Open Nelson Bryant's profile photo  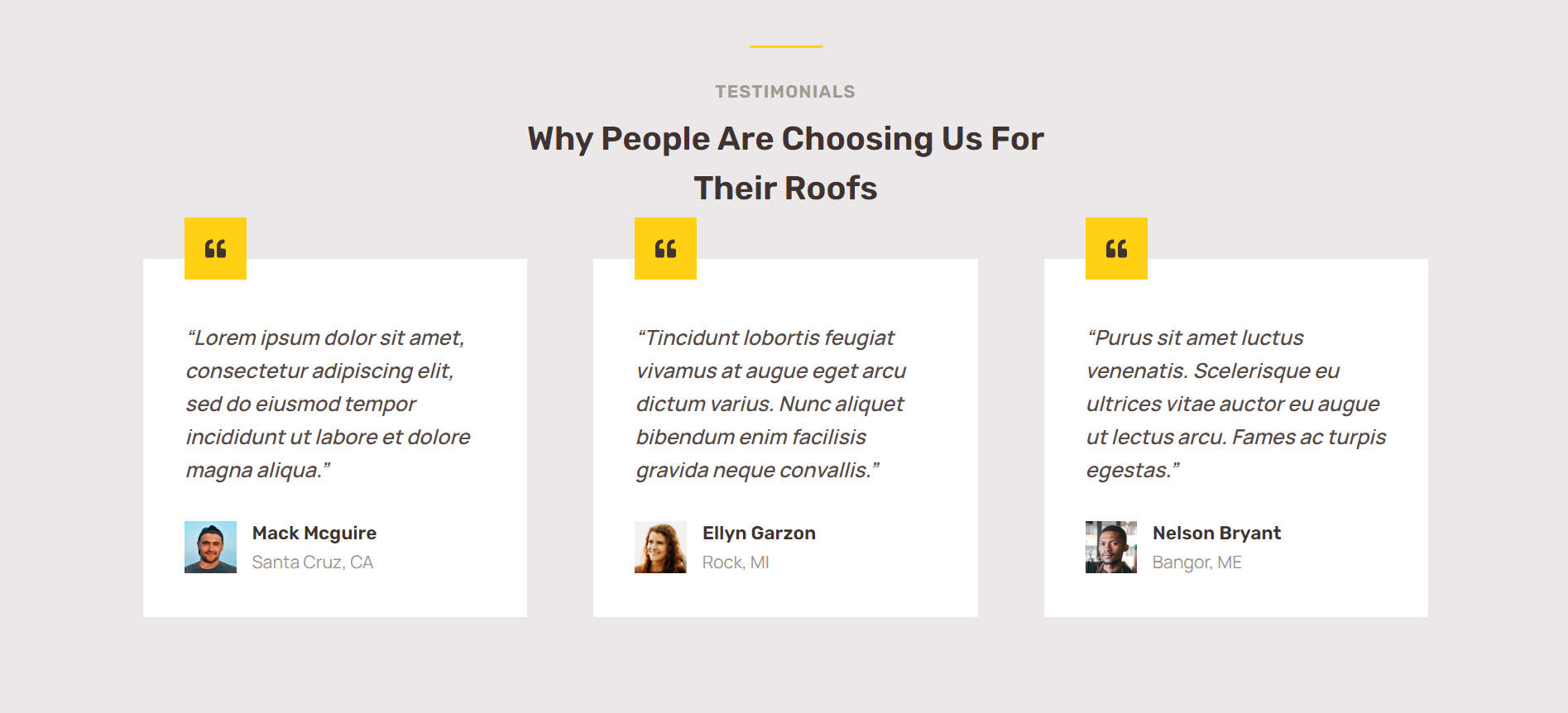coord(1111,547)
